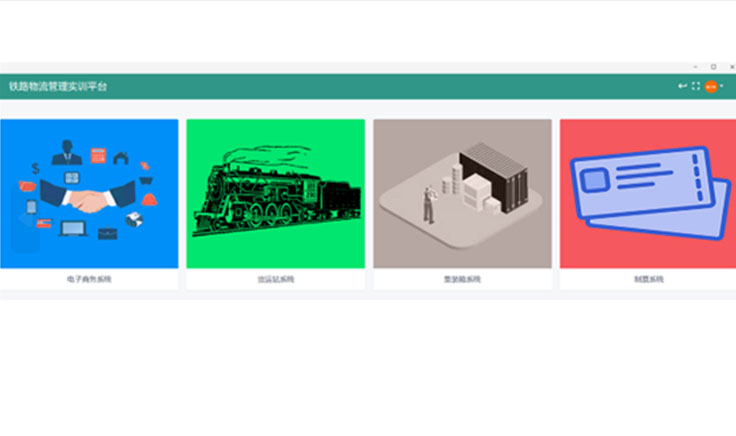Open the handshake e-commerce system tile
The height and width of the screenshot is (436, 736).
[89, 194]
